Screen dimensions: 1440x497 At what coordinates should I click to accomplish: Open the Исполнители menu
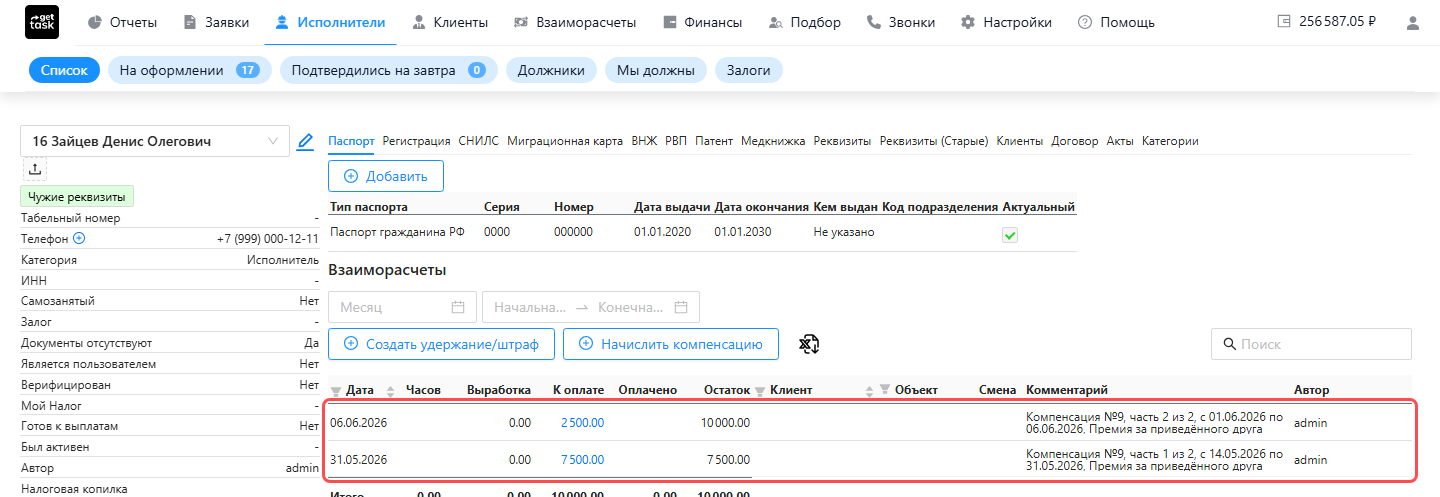330,22
